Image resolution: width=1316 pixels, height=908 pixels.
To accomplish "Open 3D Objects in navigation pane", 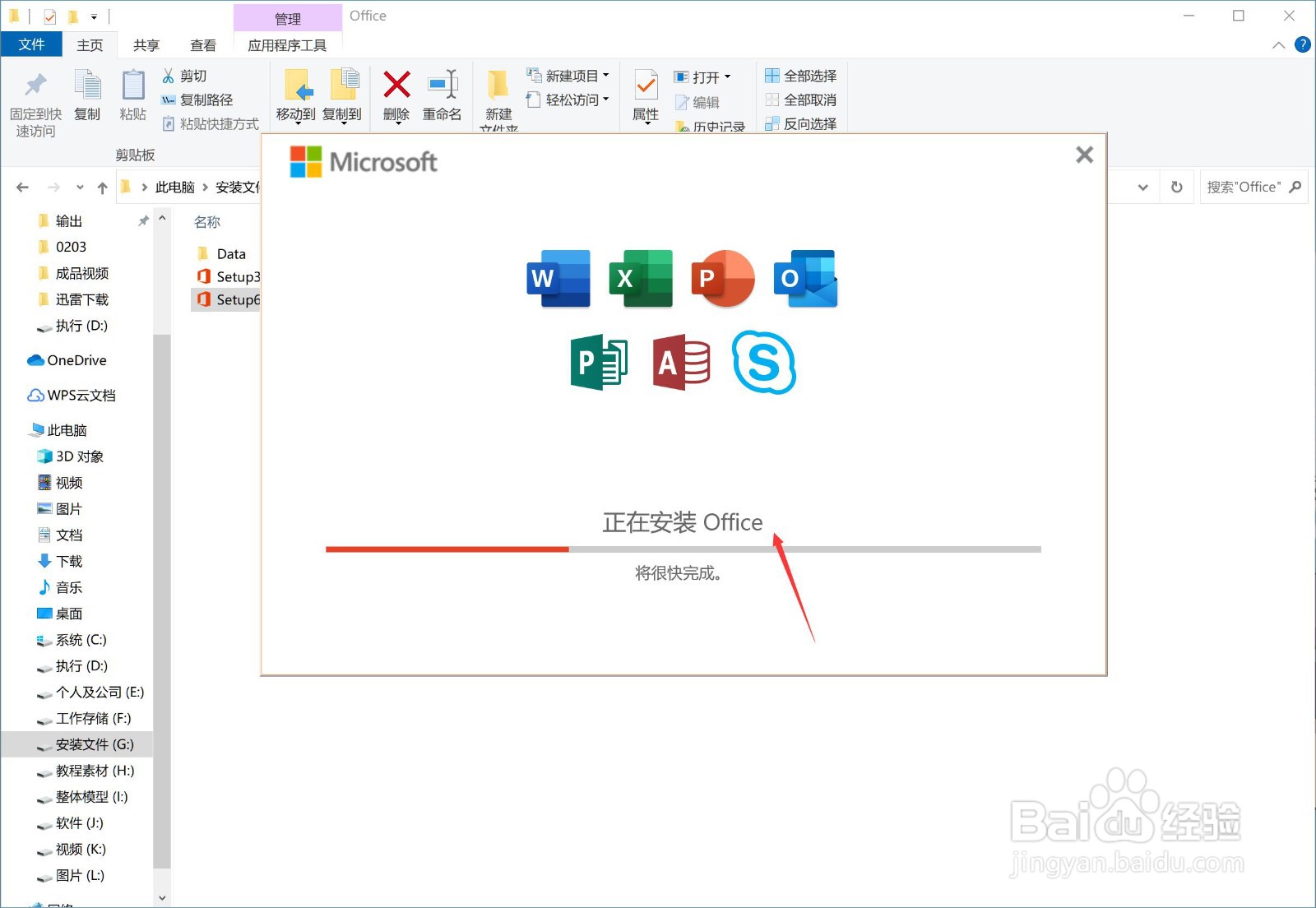I will point(71,456).
